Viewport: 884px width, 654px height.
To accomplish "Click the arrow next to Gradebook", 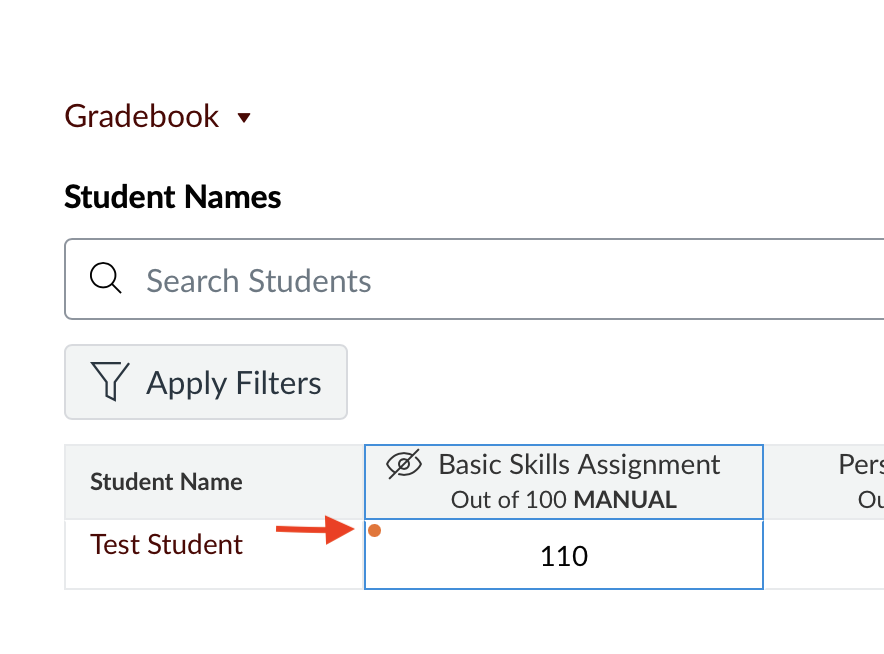I will [243, 117].
